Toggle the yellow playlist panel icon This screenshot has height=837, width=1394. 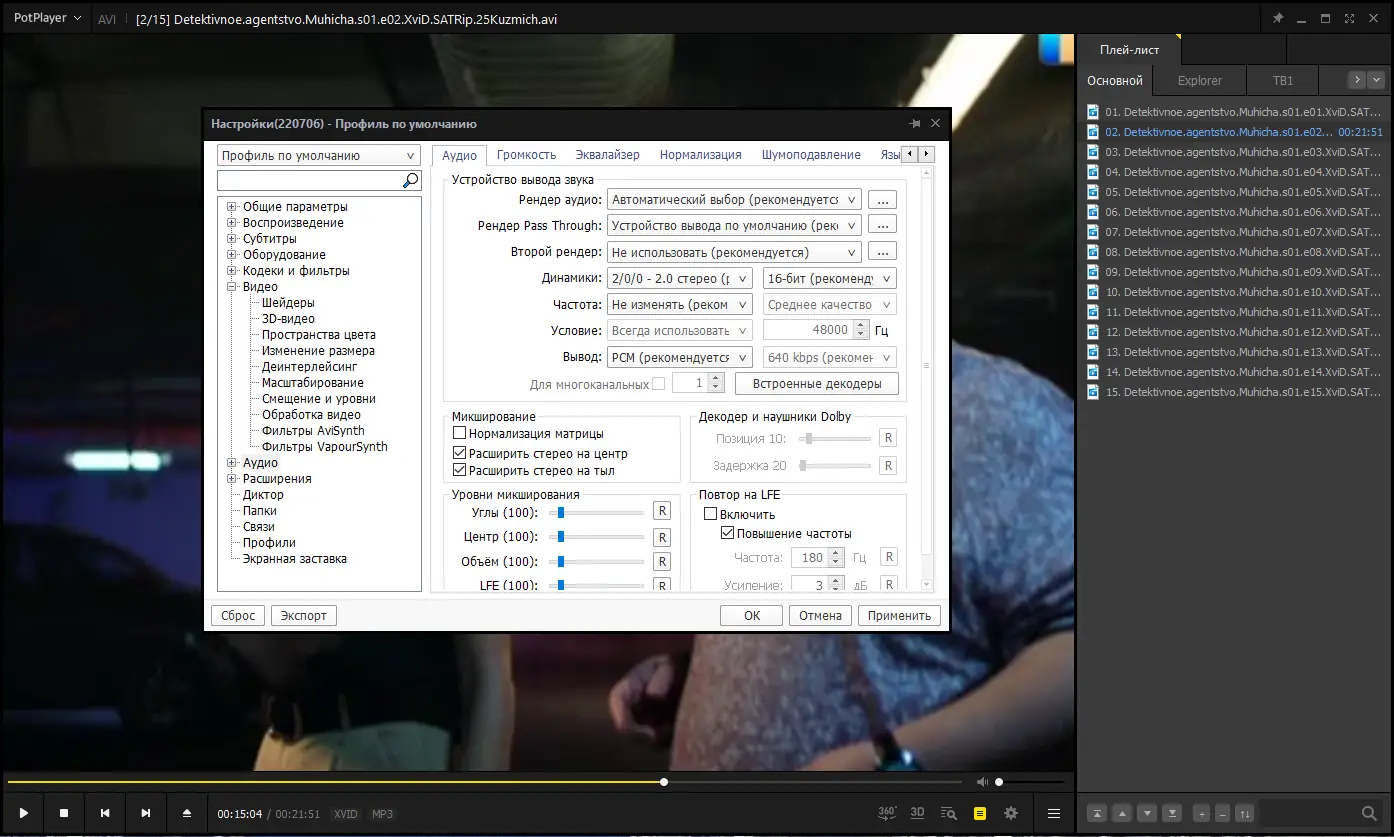(x=980, y=813)
